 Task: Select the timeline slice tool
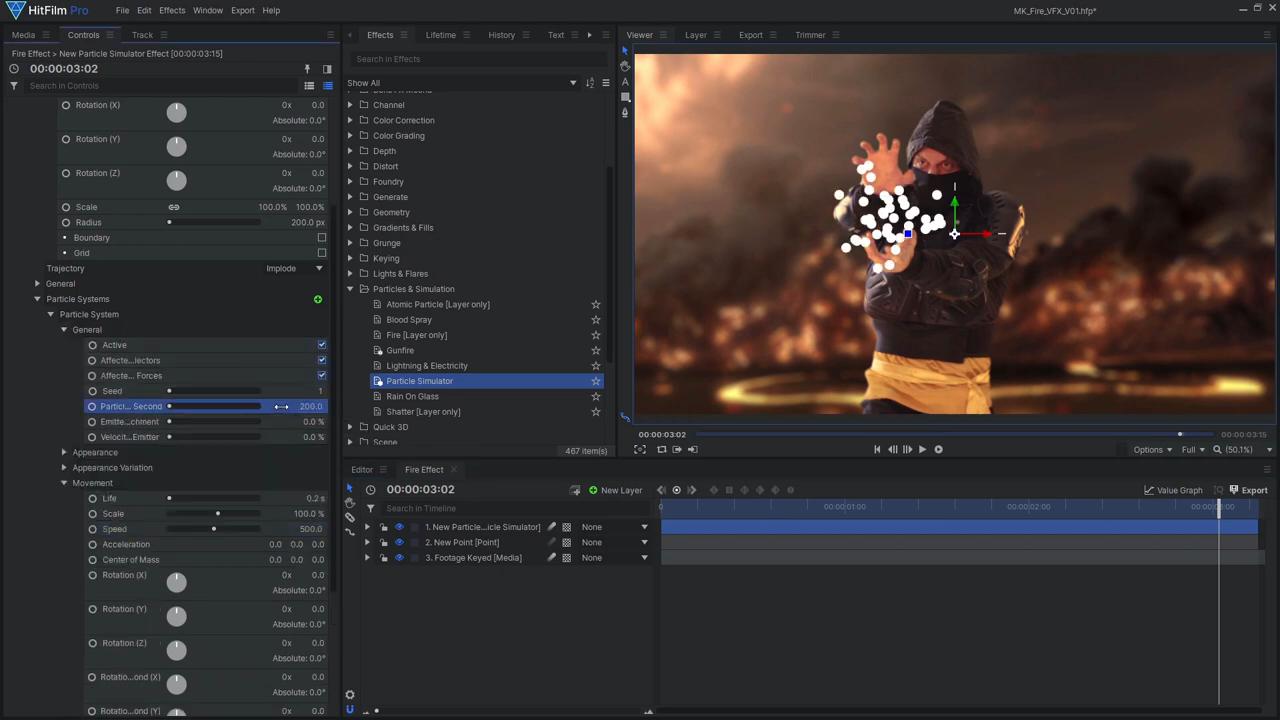(349, 517)
